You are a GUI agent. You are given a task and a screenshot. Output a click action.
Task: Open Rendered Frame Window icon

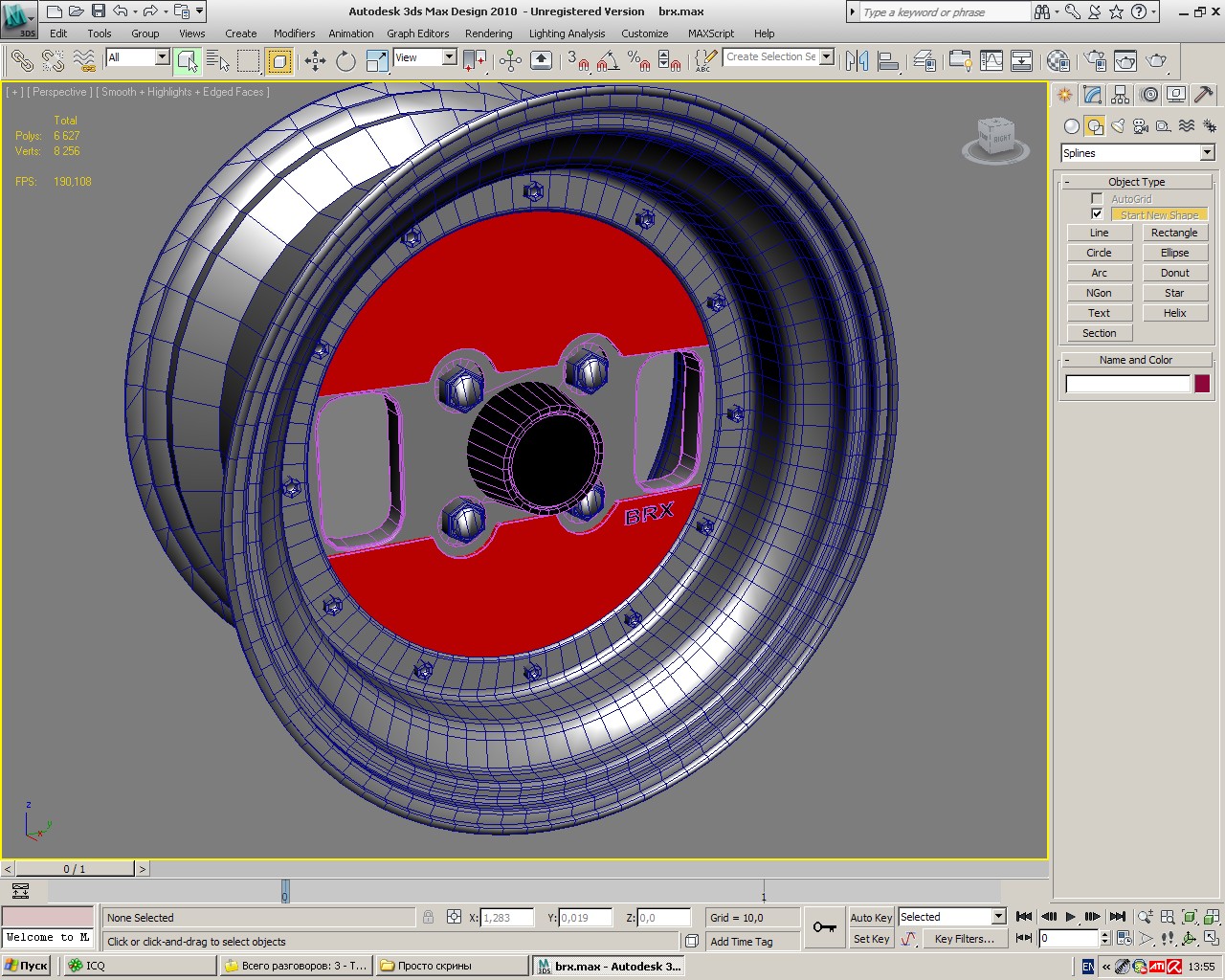point(1125,60)
